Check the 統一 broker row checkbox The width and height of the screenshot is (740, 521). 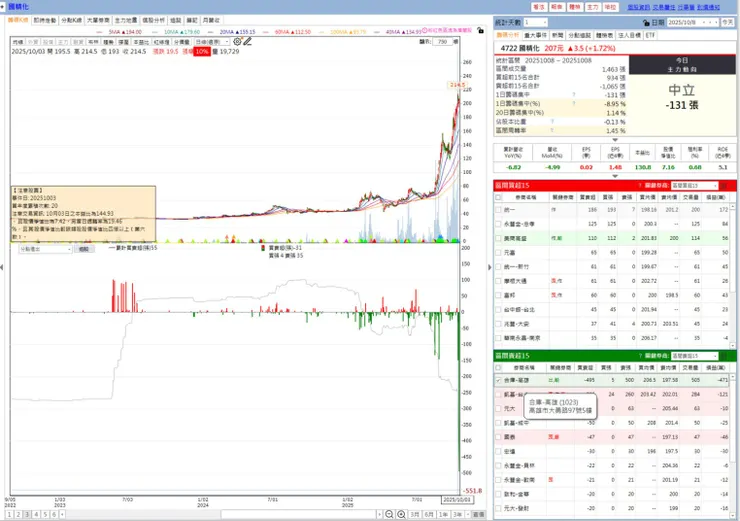pyautogui.click(x=498, y=210)
